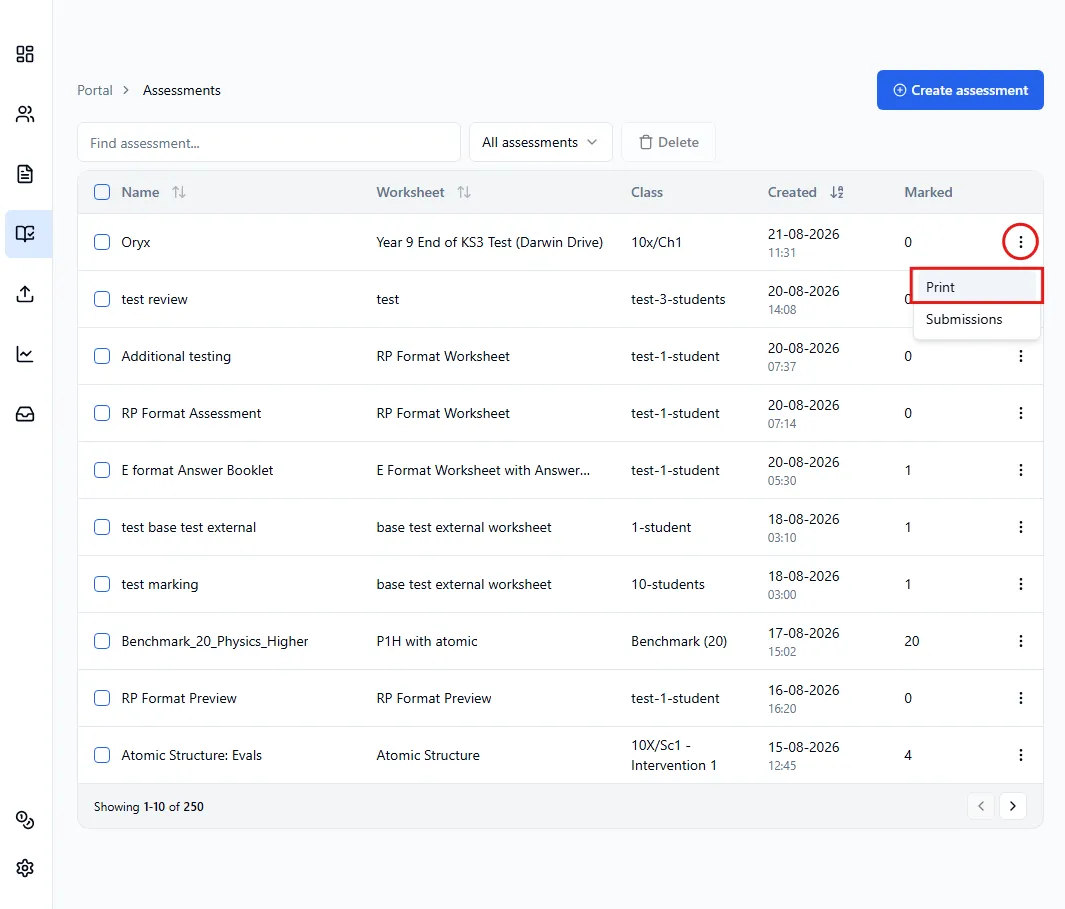Open the document worksheets icon in sidebar
This screenshot has height=909, width=1065.
point(25,174)
